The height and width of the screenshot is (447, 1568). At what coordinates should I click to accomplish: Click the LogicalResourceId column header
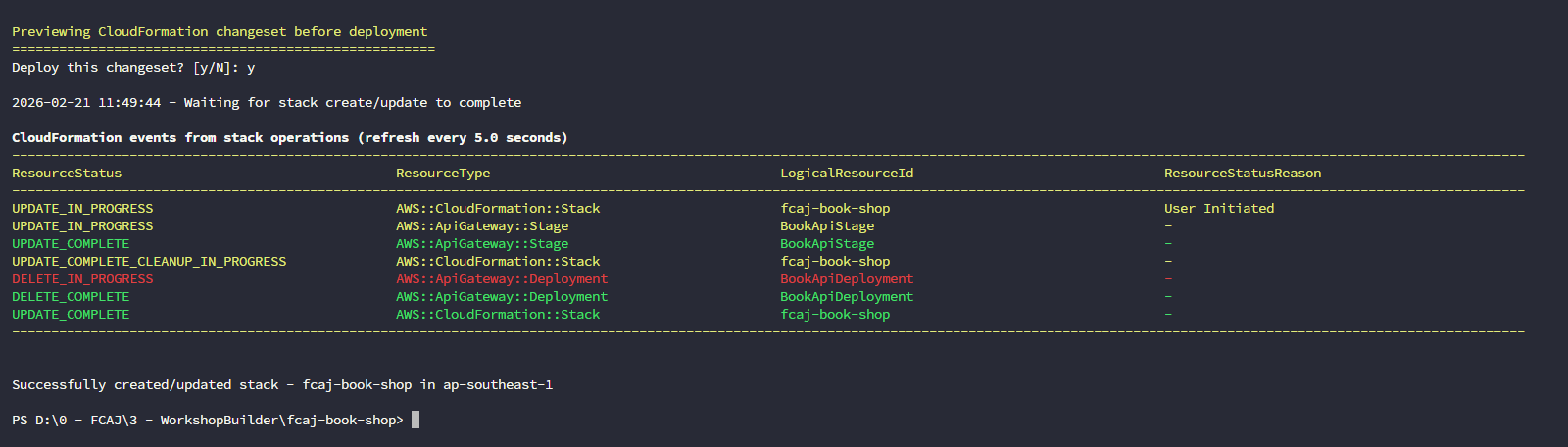pyautogui.click(x=847, y=174)
